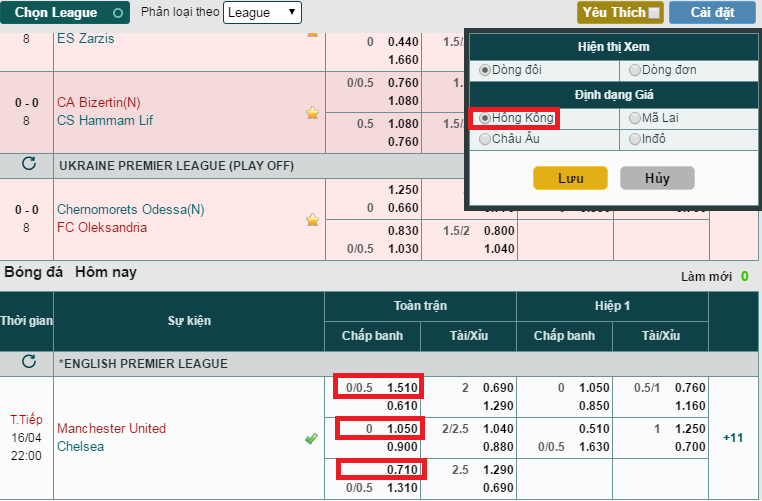Viewport: 762px width, 501px height.
Task: Select the Dòng đôi radio option
Action: 485,70
